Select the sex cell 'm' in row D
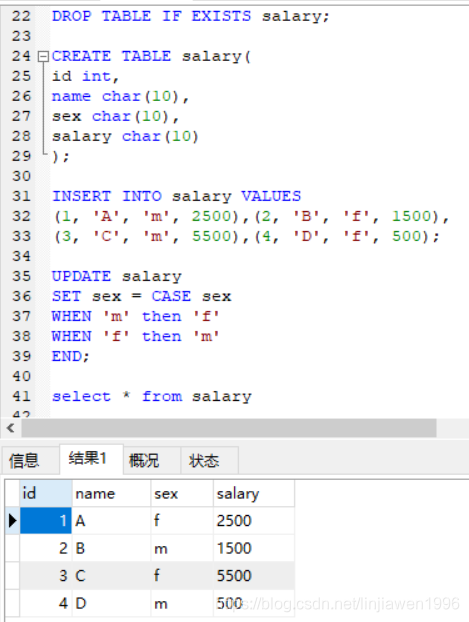 coord(182,603)
